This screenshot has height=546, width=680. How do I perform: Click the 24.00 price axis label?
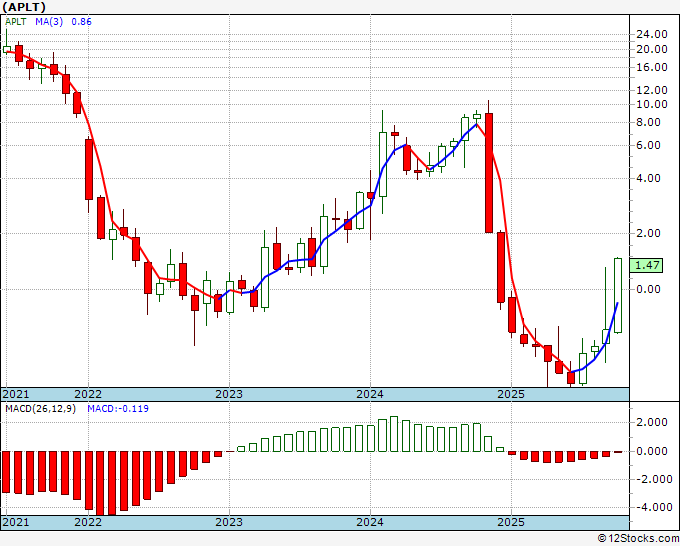(651, 34)
